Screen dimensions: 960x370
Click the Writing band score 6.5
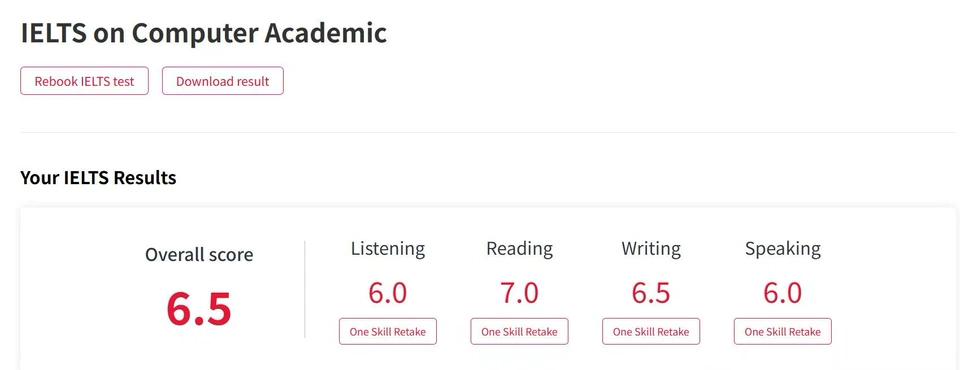tap(651, 293)
